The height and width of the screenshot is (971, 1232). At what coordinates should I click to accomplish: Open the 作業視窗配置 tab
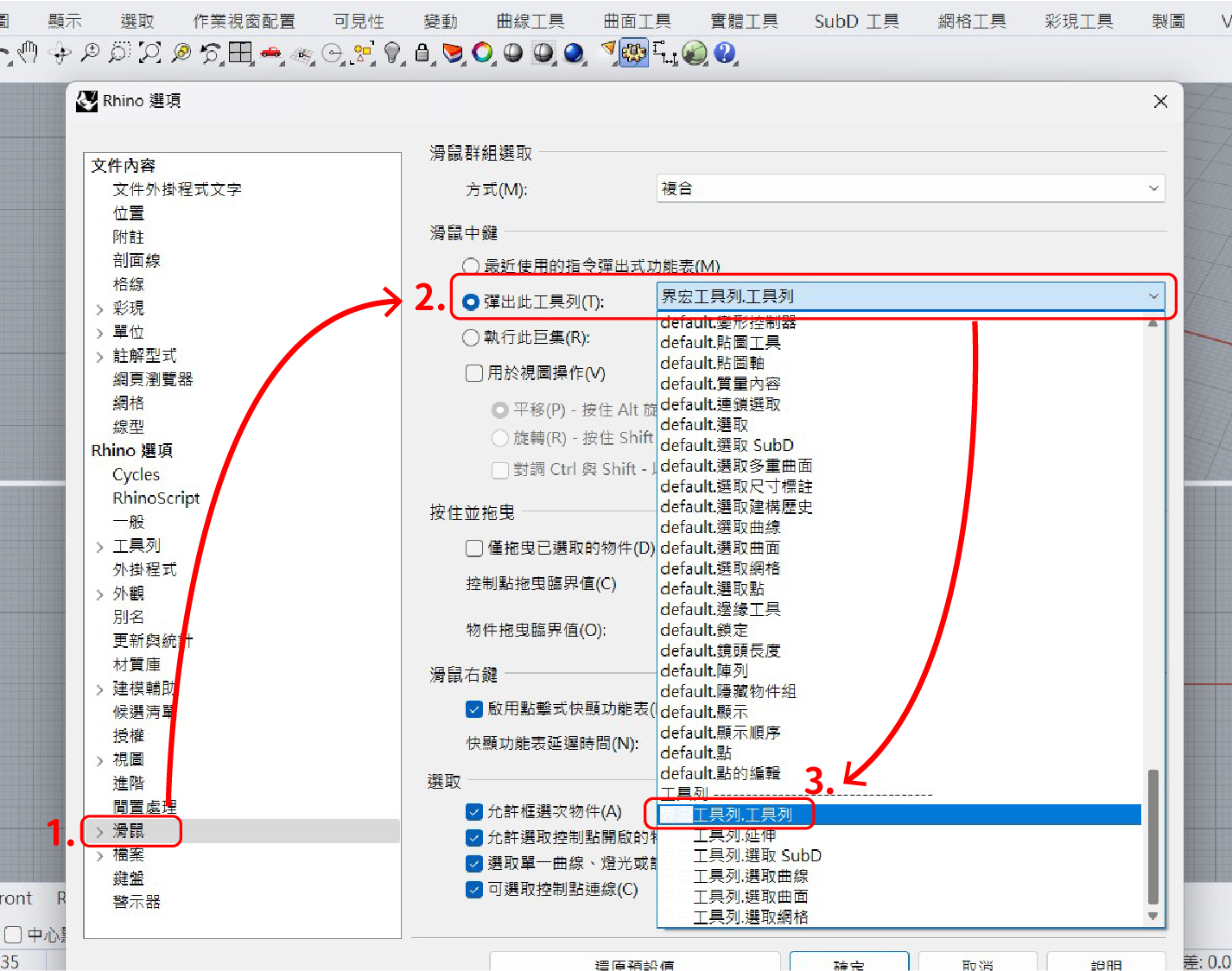244,21
